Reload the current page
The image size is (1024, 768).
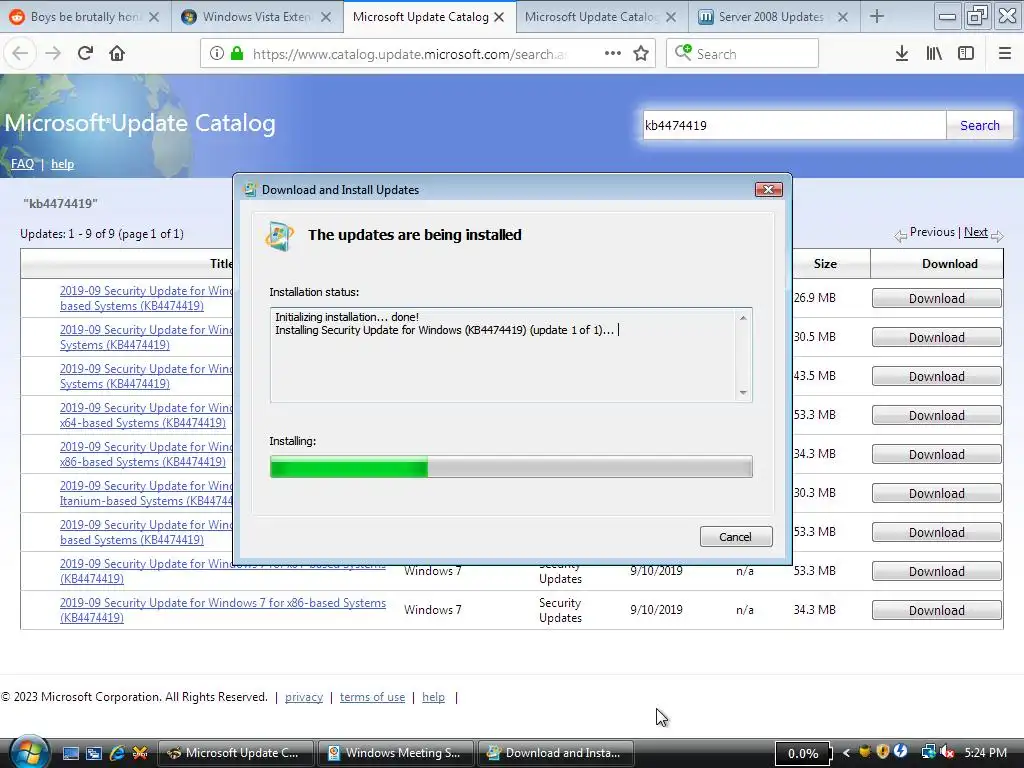tap(85, 53)
